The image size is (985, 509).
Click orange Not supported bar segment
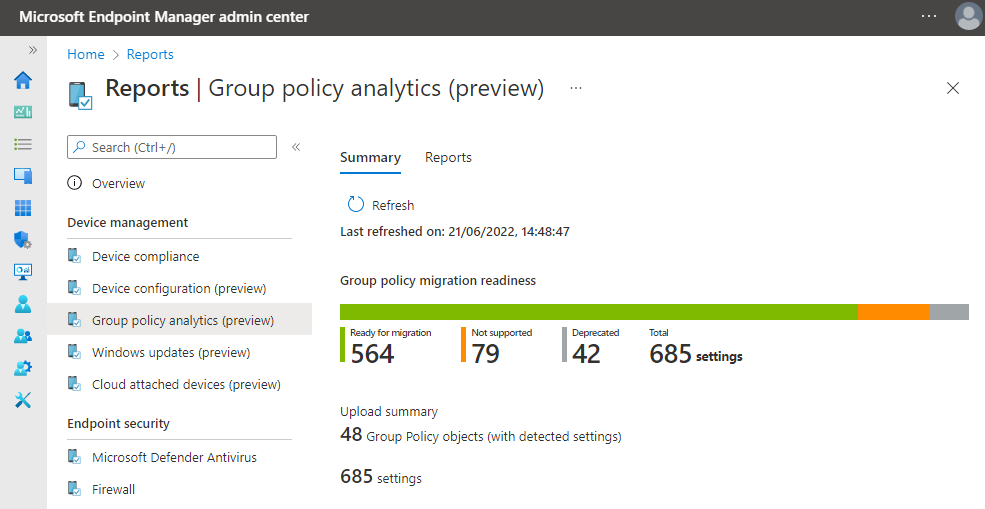coord(894,312)
